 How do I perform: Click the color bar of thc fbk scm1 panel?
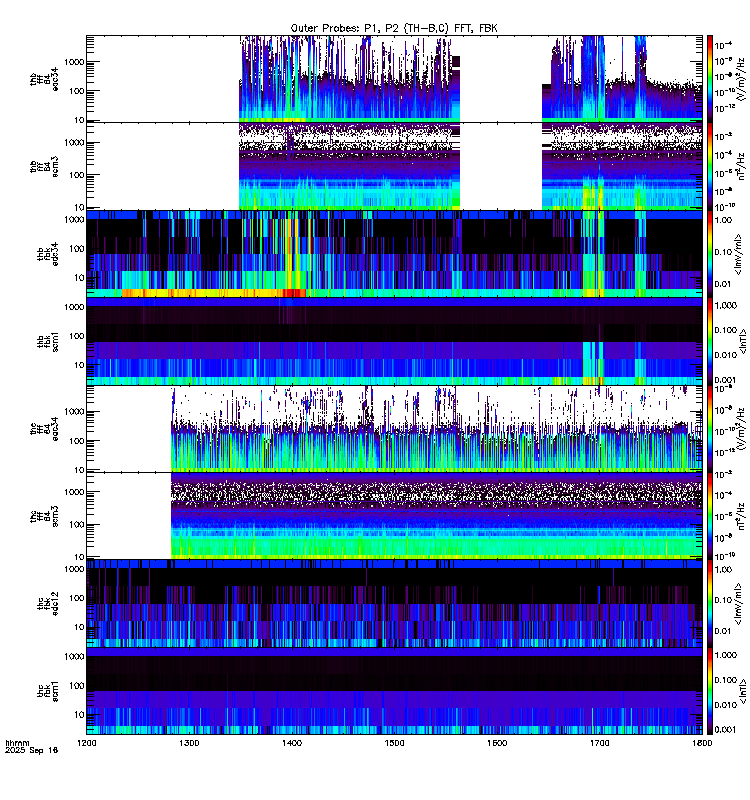pos(710,691)
